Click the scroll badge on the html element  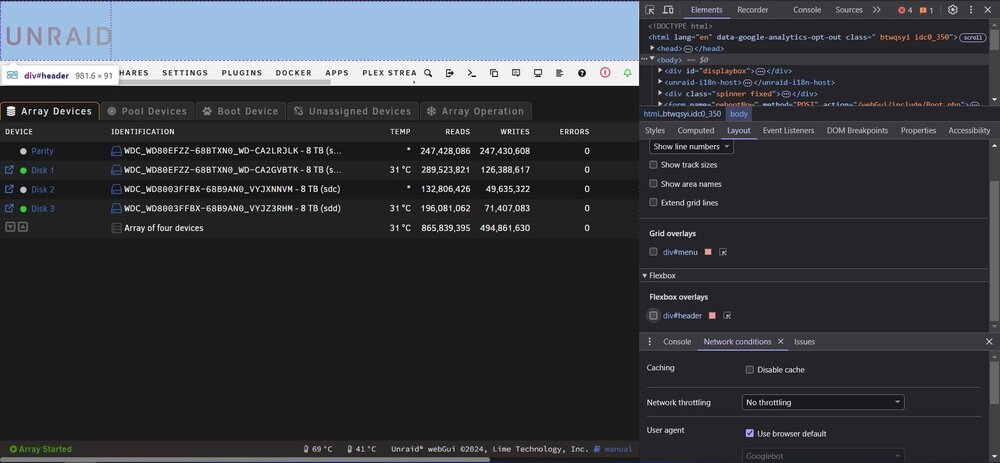pyautogui.click(x=973, y=38)
